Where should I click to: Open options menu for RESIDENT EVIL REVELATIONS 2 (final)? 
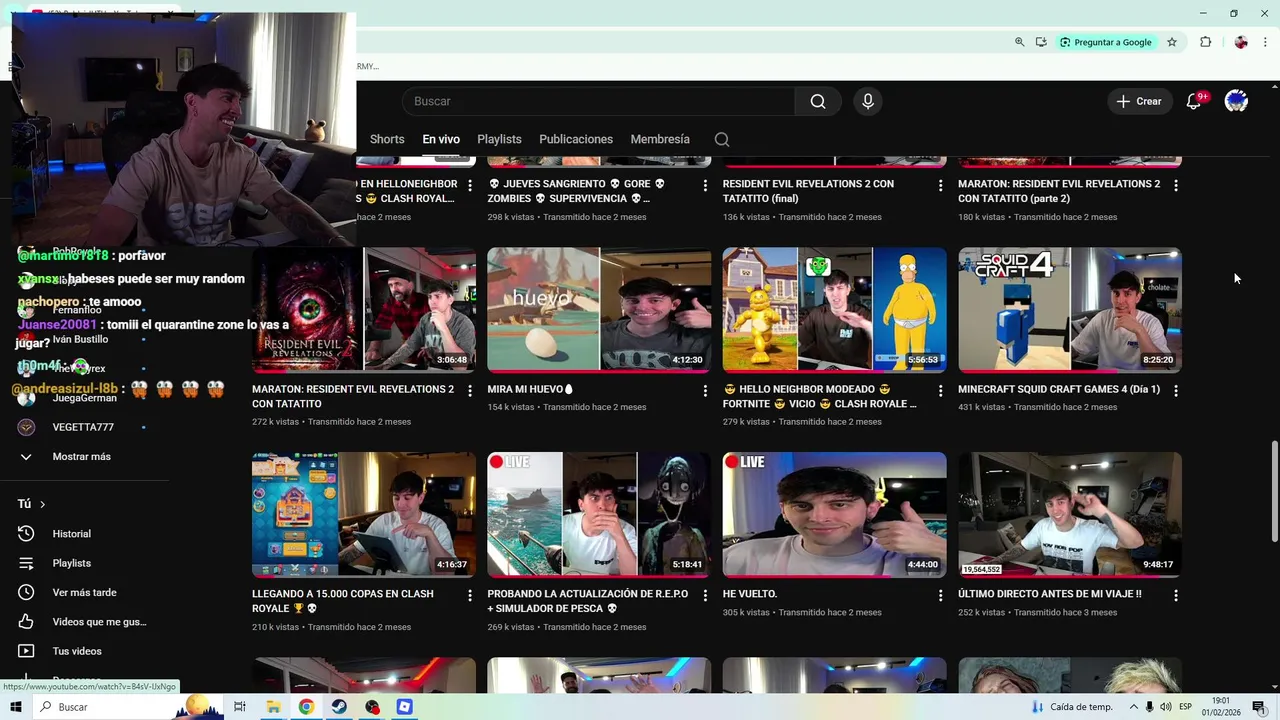pyautogui.click(x=940, y=186)
